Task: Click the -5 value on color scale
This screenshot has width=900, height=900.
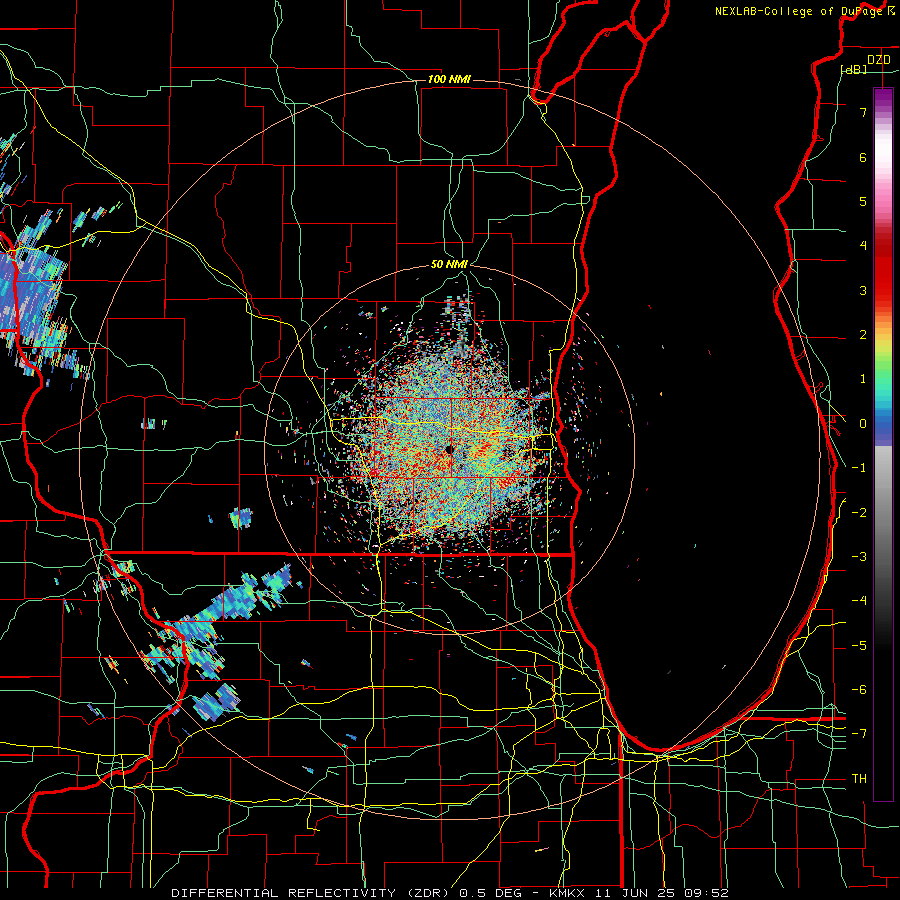Action: [859, 646]
